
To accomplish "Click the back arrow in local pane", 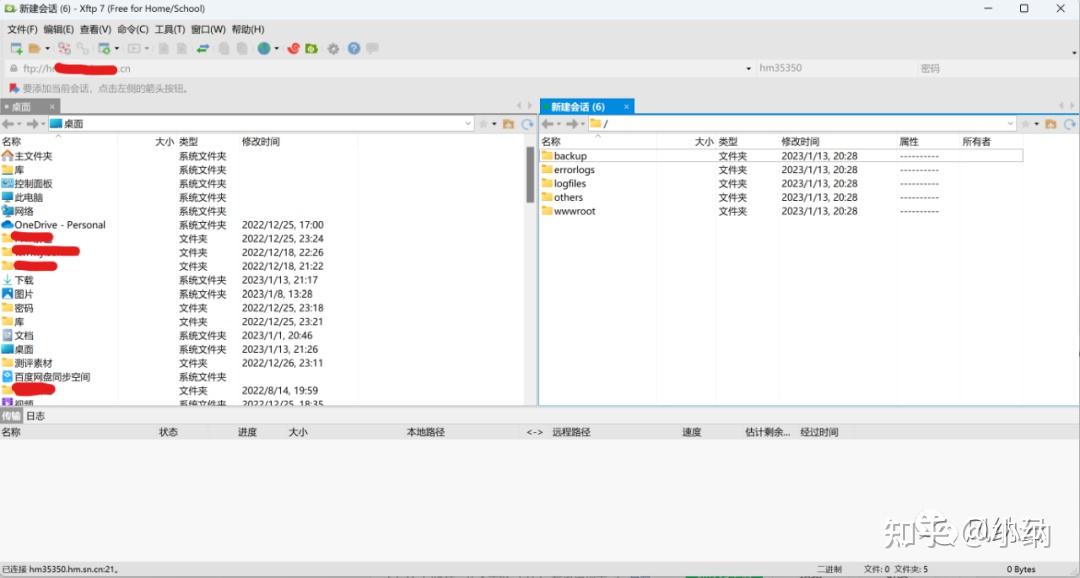I will [8, 124].
